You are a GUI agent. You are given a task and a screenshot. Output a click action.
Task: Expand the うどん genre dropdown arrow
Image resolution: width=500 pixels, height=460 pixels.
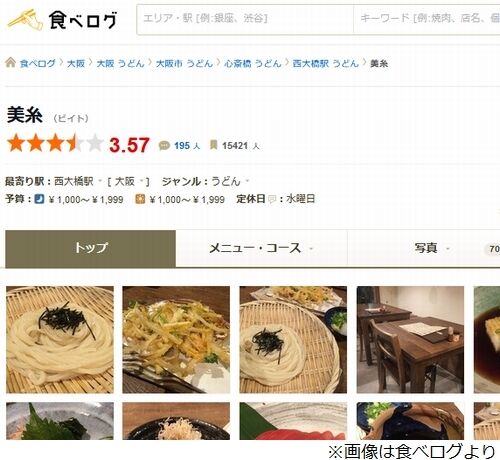tap(247, 182)
